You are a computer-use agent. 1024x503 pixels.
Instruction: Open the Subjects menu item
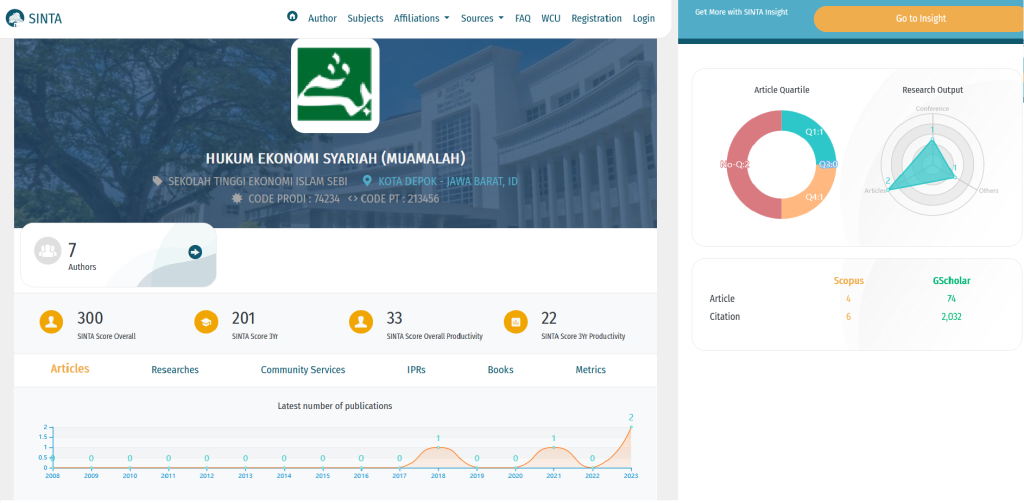tap(365, 18)
